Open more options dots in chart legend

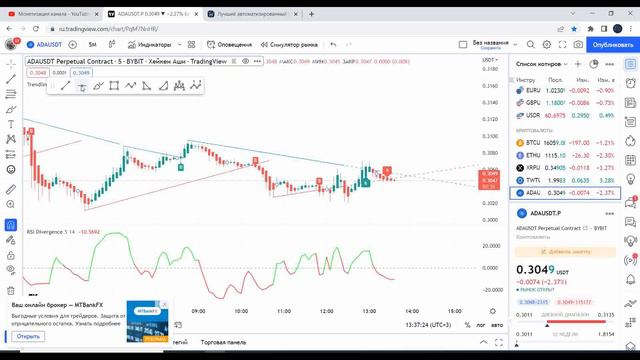(257, 61)
